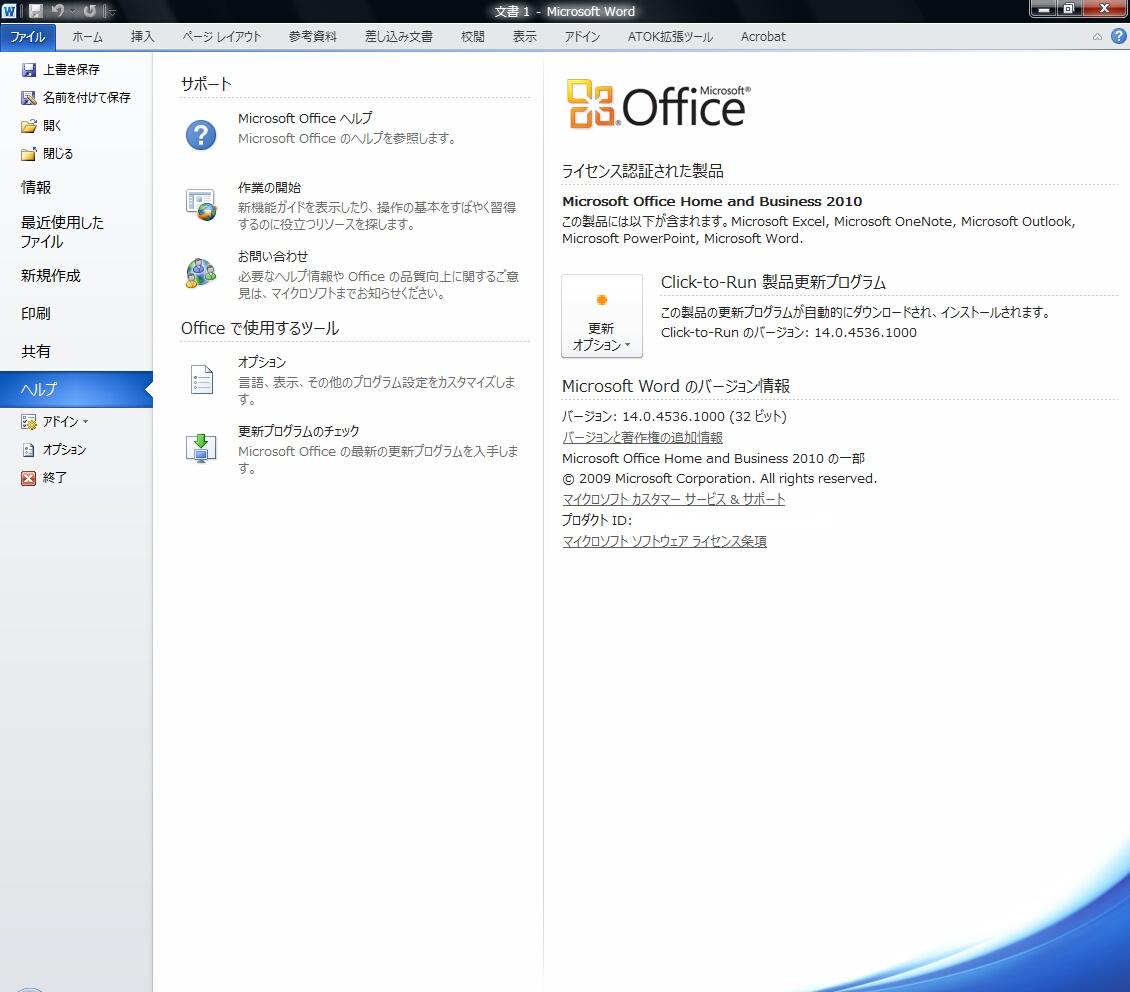1130x992 pixels.
Task: Click the 更新プログラムのチェック download icon
Action: point(201,448)
